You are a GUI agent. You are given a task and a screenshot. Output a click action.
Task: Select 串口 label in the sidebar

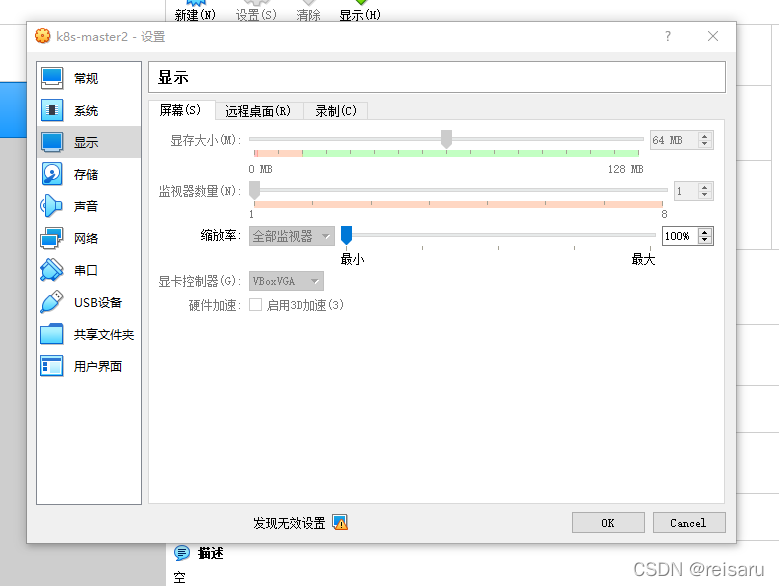pyautogui.click(x=86, y=270)
